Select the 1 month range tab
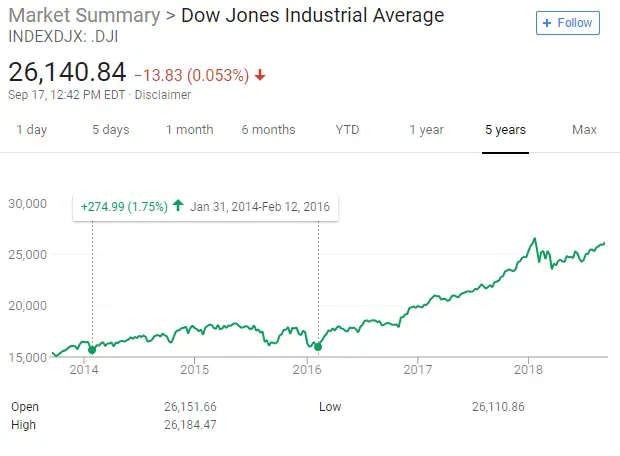The image size is (620, 456). click(x=190, y=130)
